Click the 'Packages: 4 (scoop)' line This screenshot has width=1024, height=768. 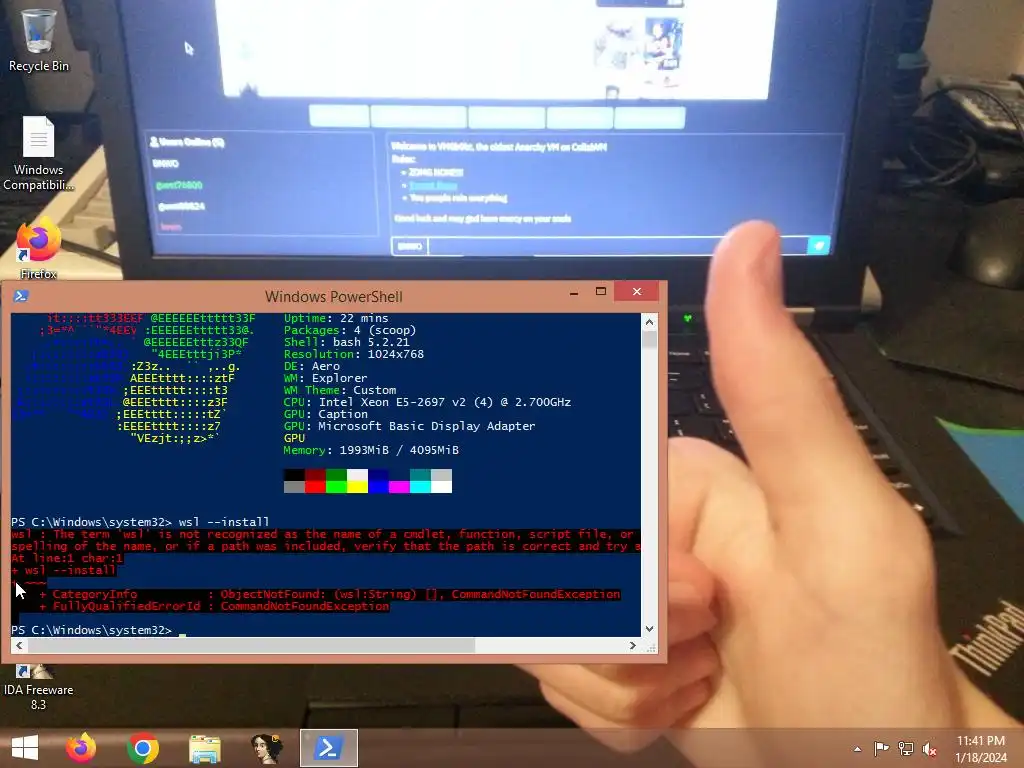click(350, 330)
